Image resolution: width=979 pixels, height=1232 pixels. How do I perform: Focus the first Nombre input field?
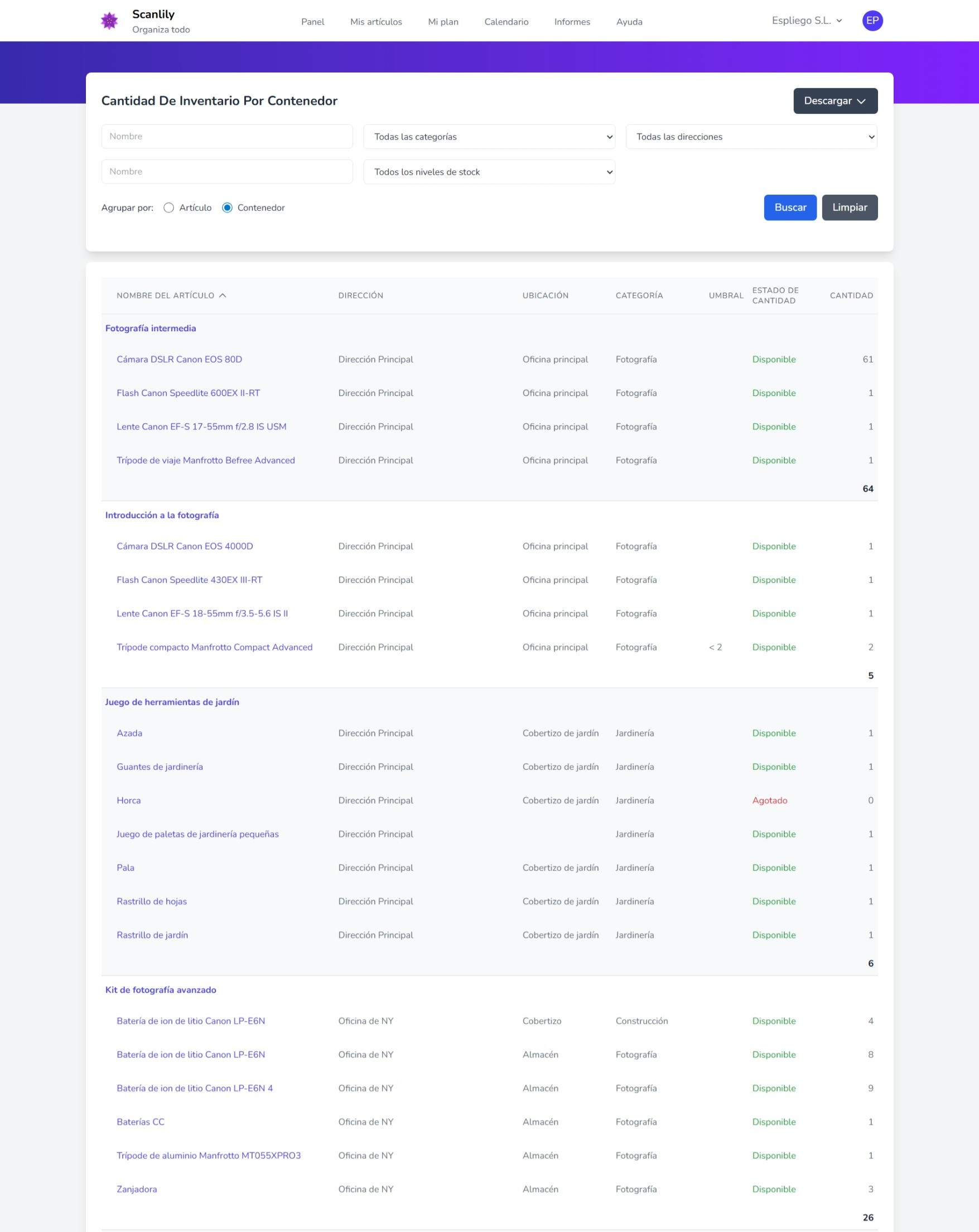pyautogui.click(x=227, y=137)
